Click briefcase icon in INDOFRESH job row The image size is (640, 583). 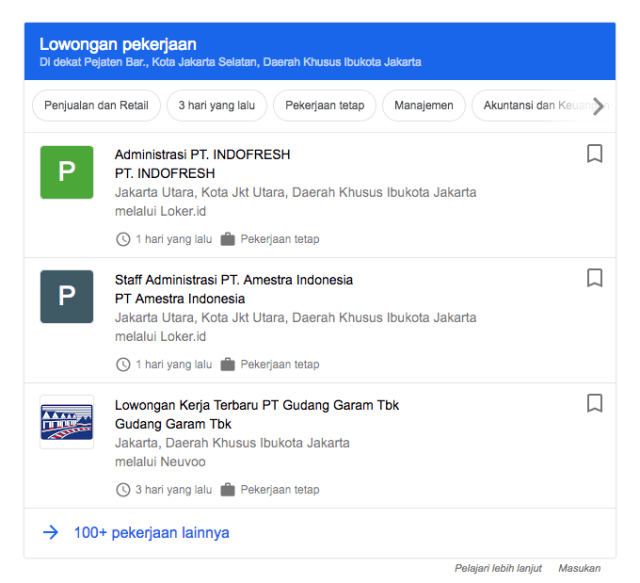click(228, 239)
